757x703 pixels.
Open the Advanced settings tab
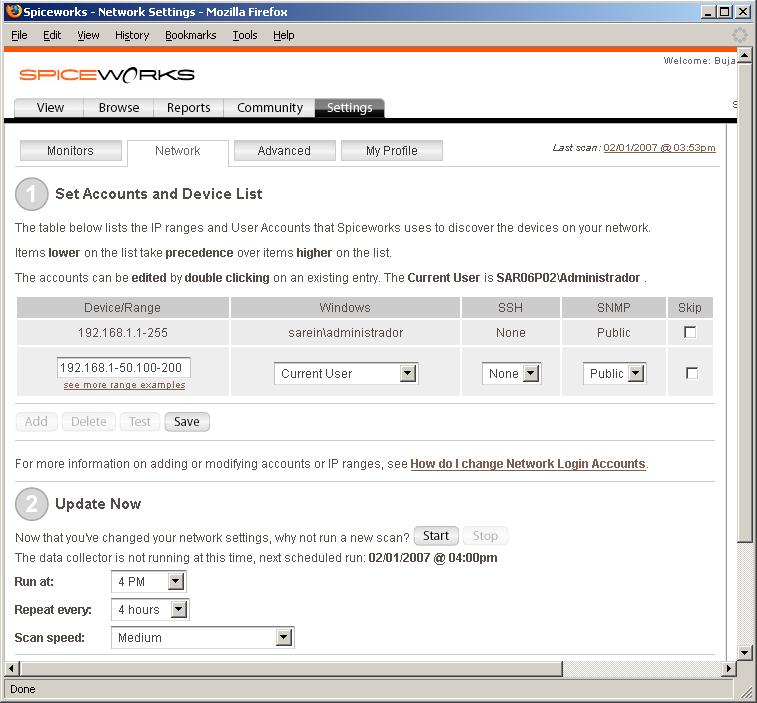(x=284, y=151)
